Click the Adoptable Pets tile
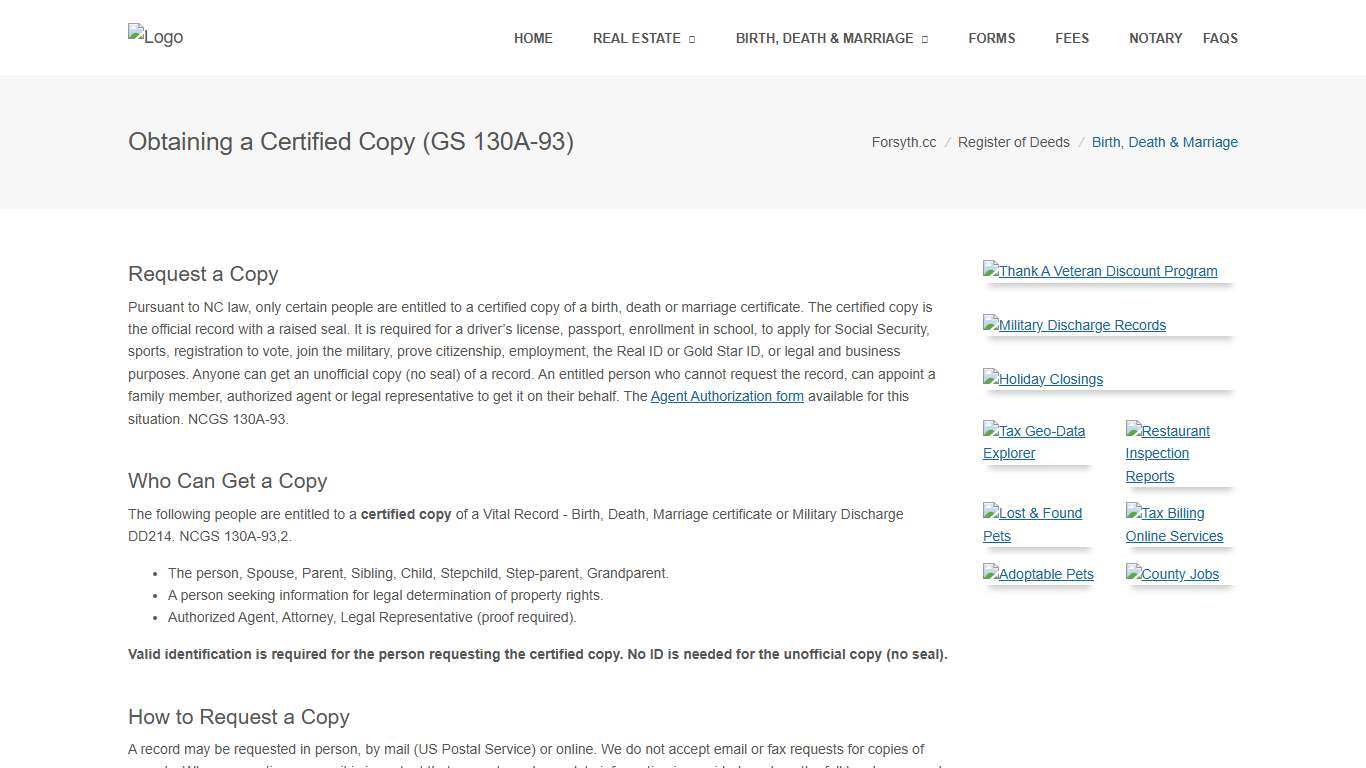Screen dimensions: 1366x768 1038,574
